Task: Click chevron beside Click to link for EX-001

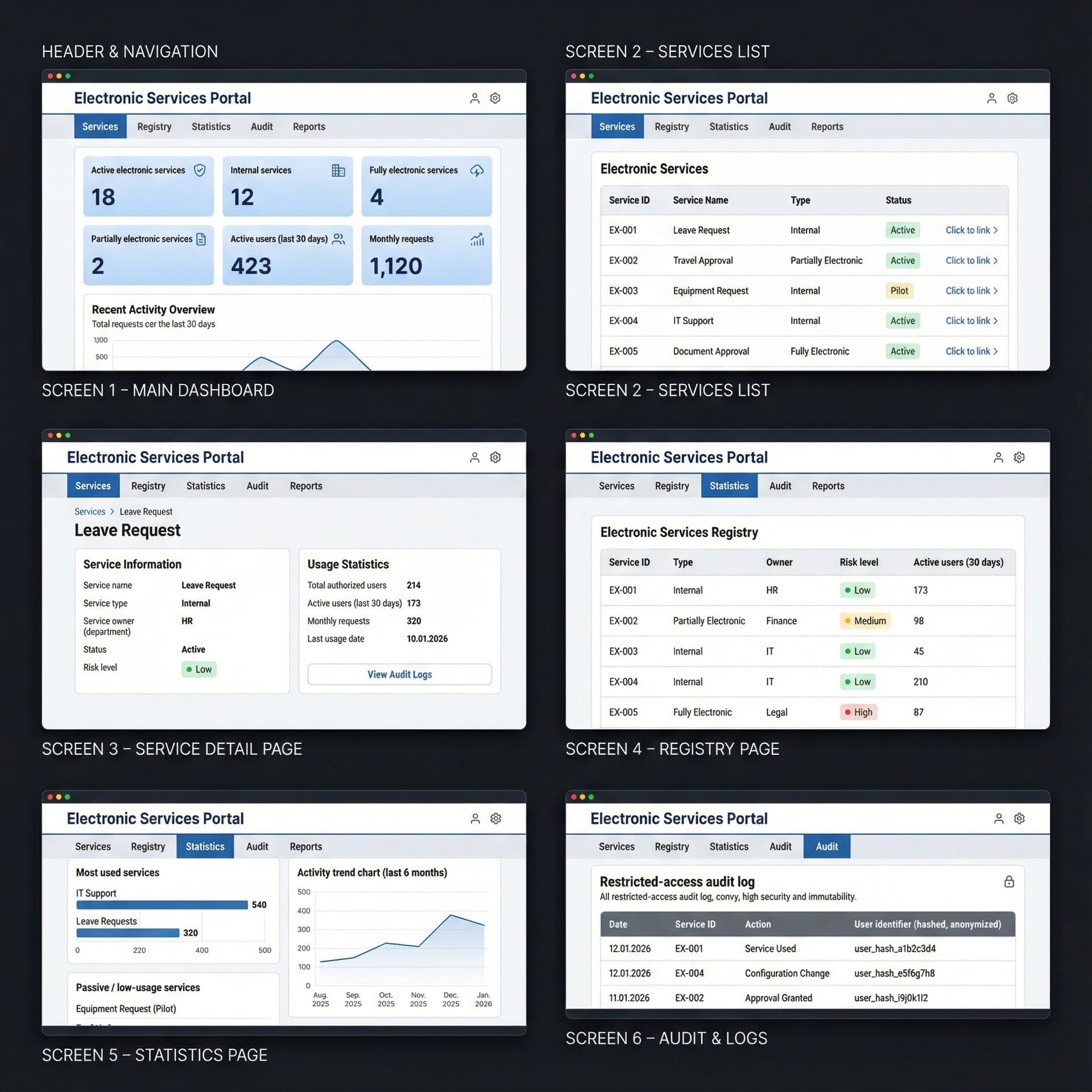Action: pos(995,230)
